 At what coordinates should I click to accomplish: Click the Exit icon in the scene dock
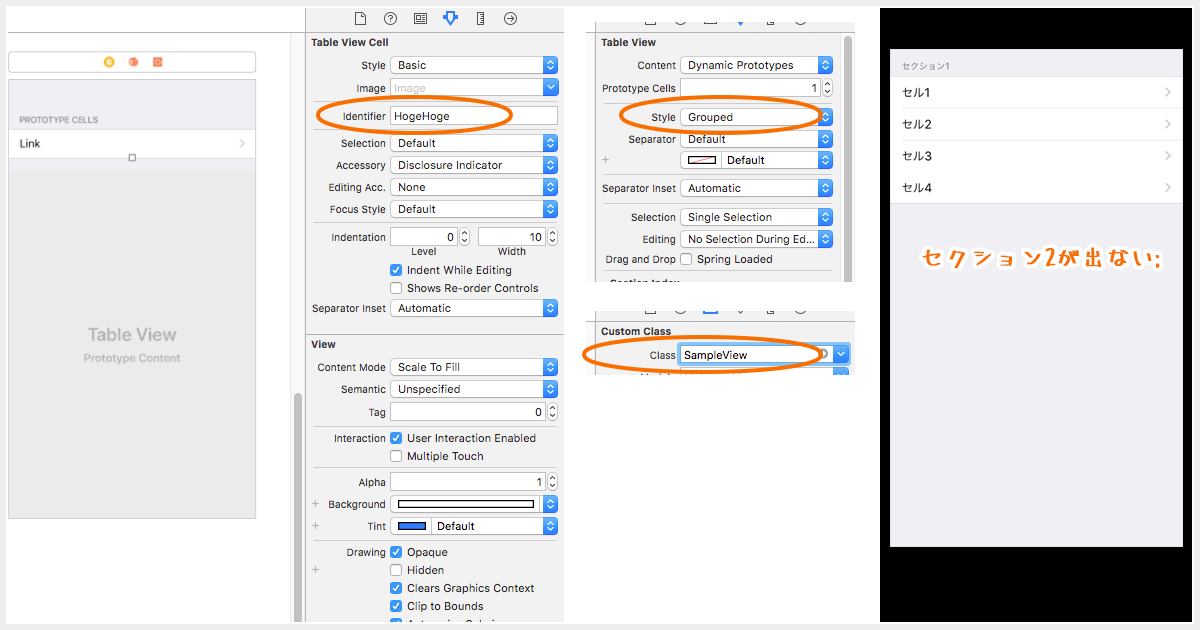click(158, 62)
